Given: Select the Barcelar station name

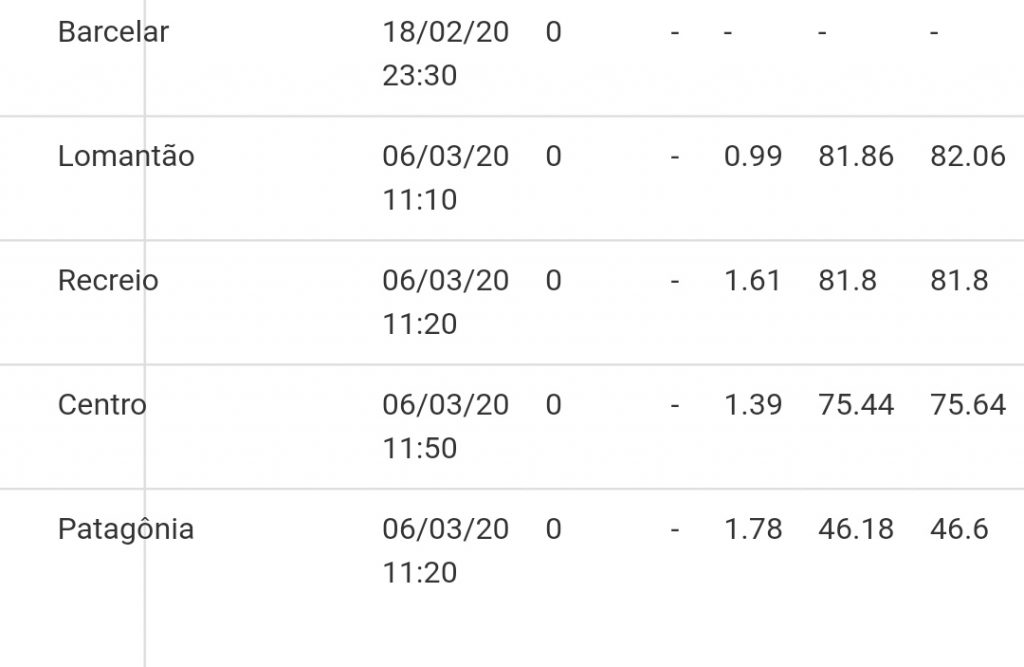Looking at the screenshot, I should coord(113,32).
